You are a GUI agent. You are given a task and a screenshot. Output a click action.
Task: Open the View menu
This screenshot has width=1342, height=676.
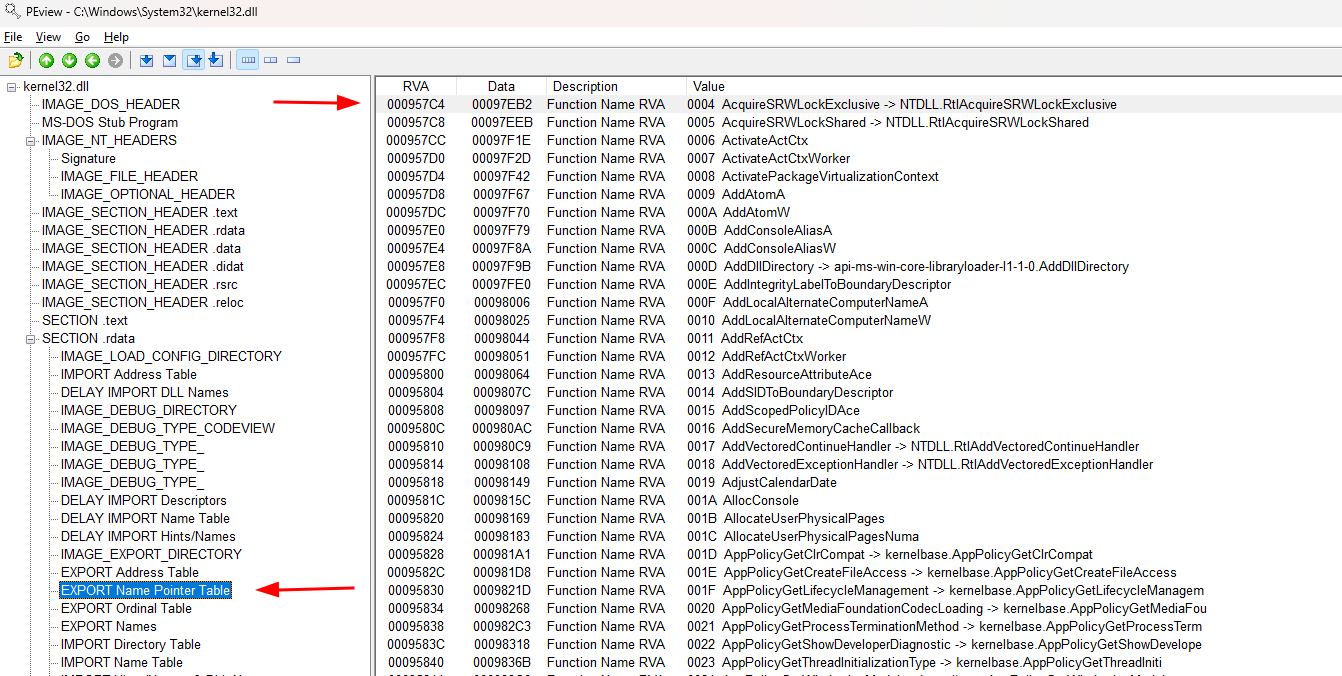48,36
